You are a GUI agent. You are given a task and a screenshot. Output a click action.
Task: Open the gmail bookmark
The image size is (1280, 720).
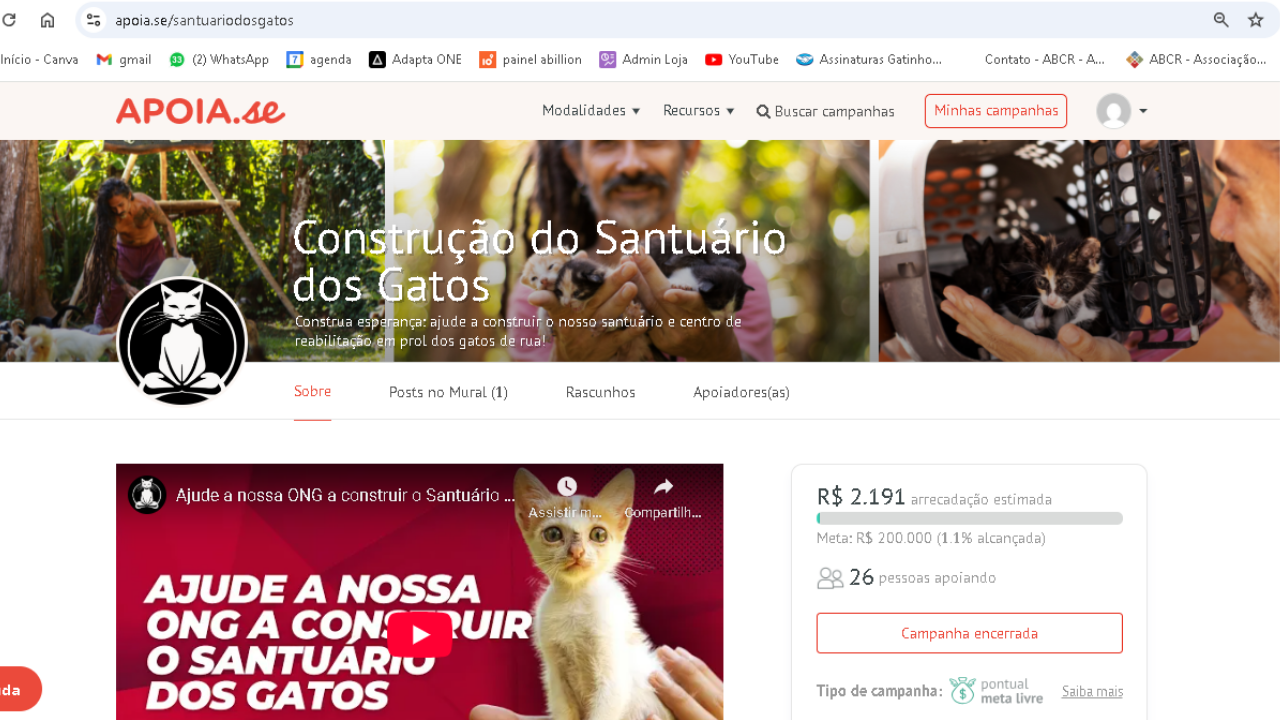[124, 60]
